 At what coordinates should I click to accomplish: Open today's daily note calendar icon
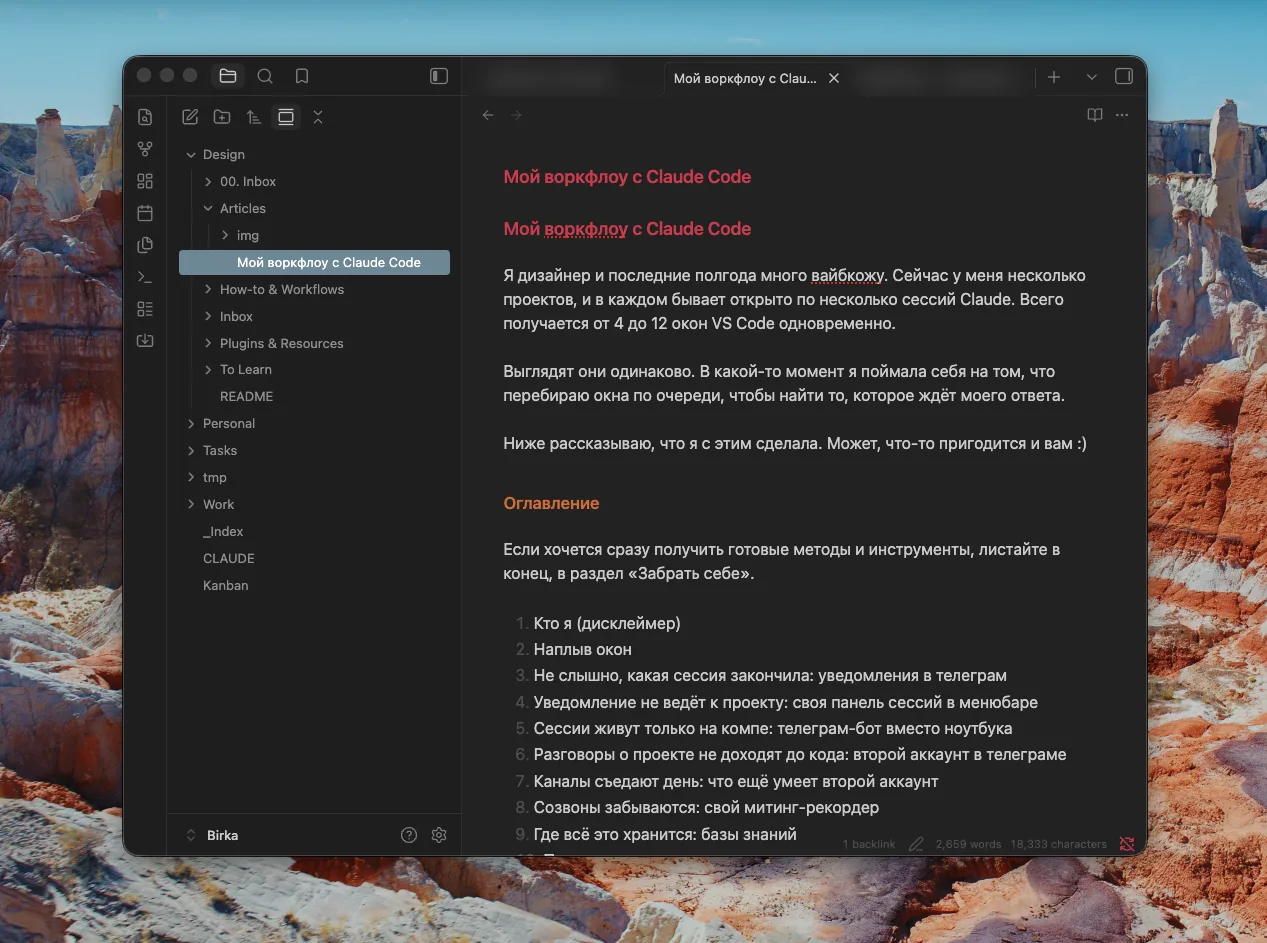click(x=145, y=213)
